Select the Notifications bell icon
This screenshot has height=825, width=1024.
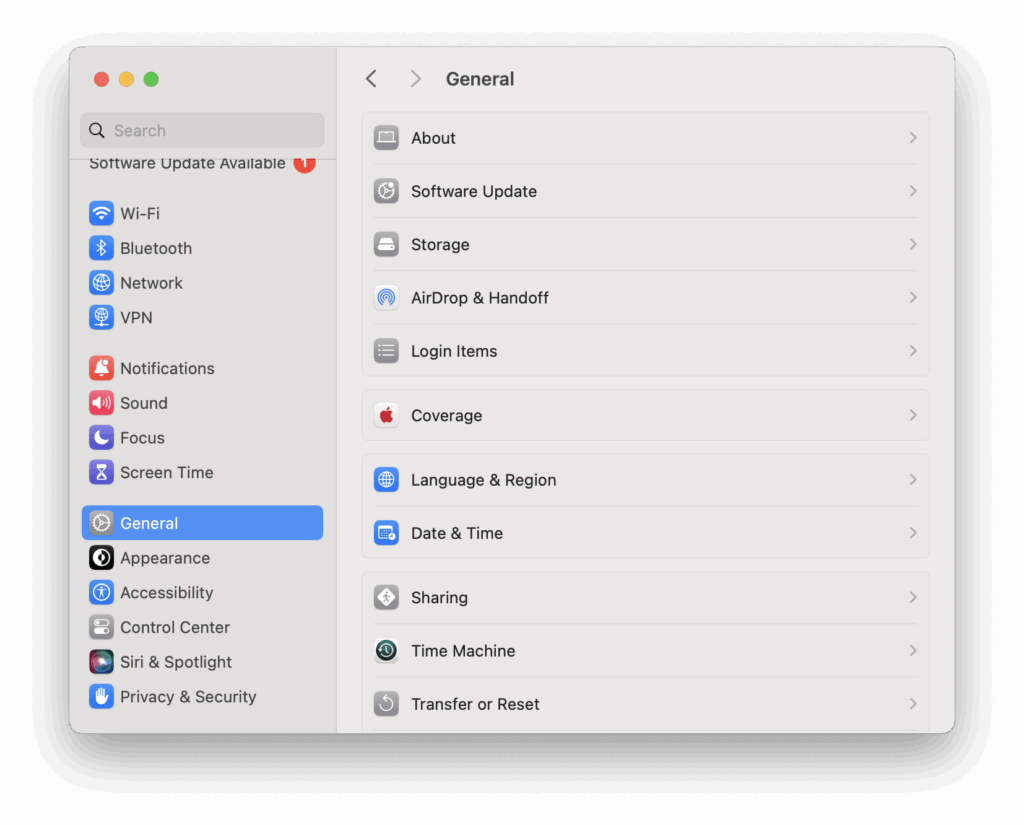(x=101, y=368)
